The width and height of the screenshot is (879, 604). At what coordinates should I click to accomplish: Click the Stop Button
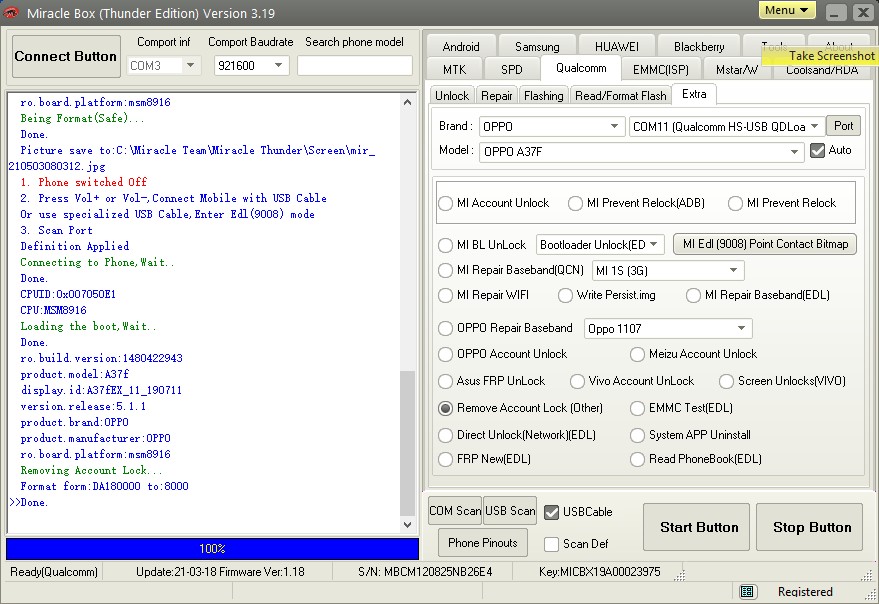click(x=810, y=527)
